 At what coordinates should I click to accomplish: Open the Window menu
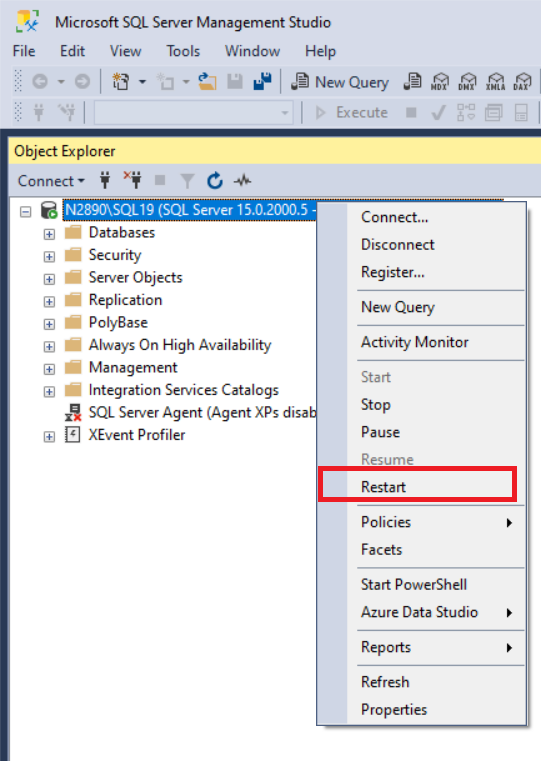tap(252, 51)
